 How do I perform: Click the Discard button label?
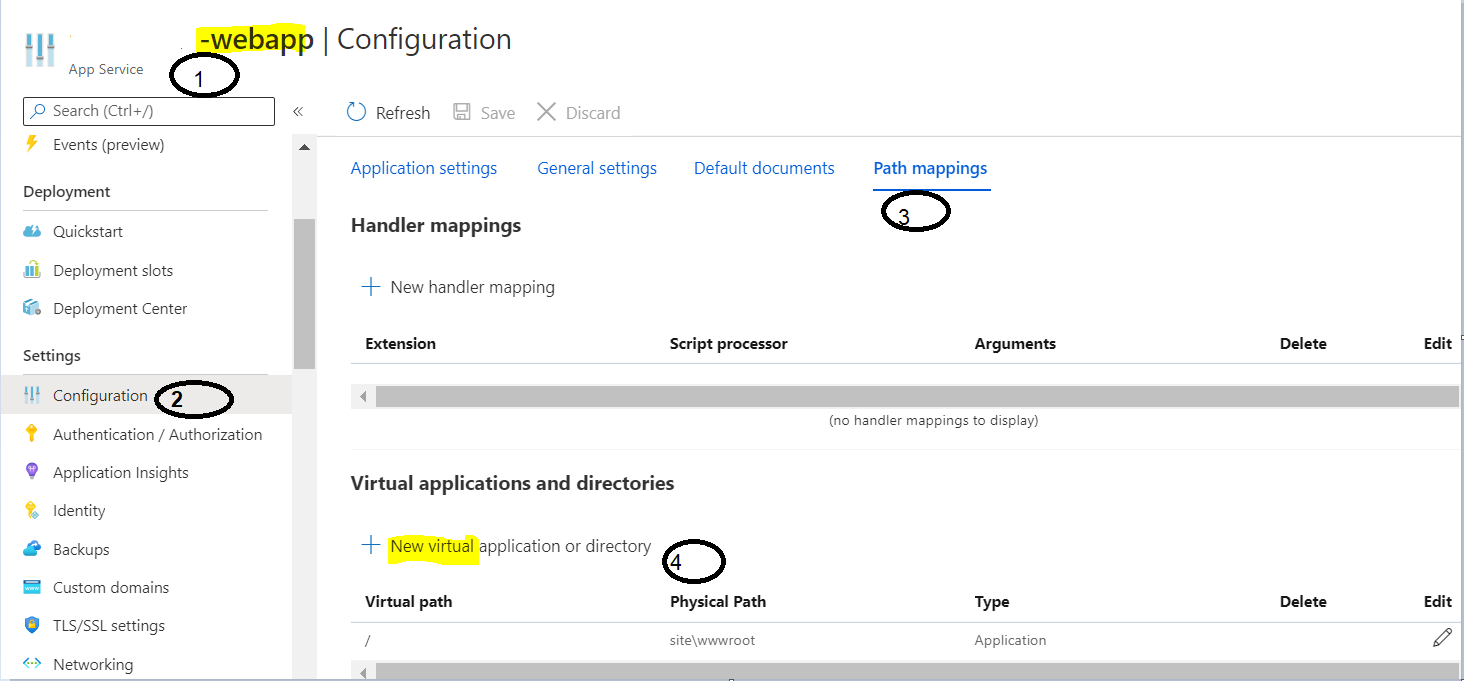[593, 113]
